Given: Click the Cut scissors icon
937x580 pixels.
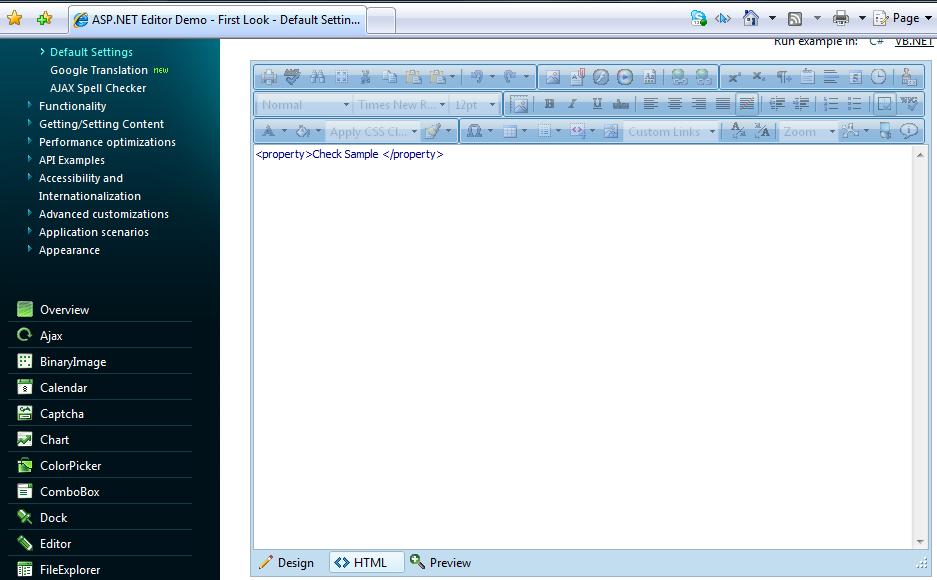Looking at the screenshot, I should point(365,77).
